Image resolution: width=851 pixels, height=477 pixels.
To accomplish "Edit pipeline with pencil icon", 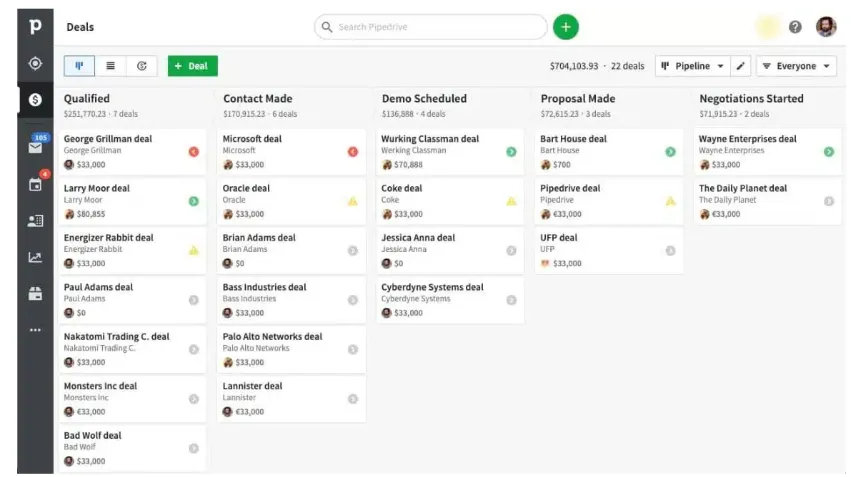I will pyautogui.click(x=740, y=66).
